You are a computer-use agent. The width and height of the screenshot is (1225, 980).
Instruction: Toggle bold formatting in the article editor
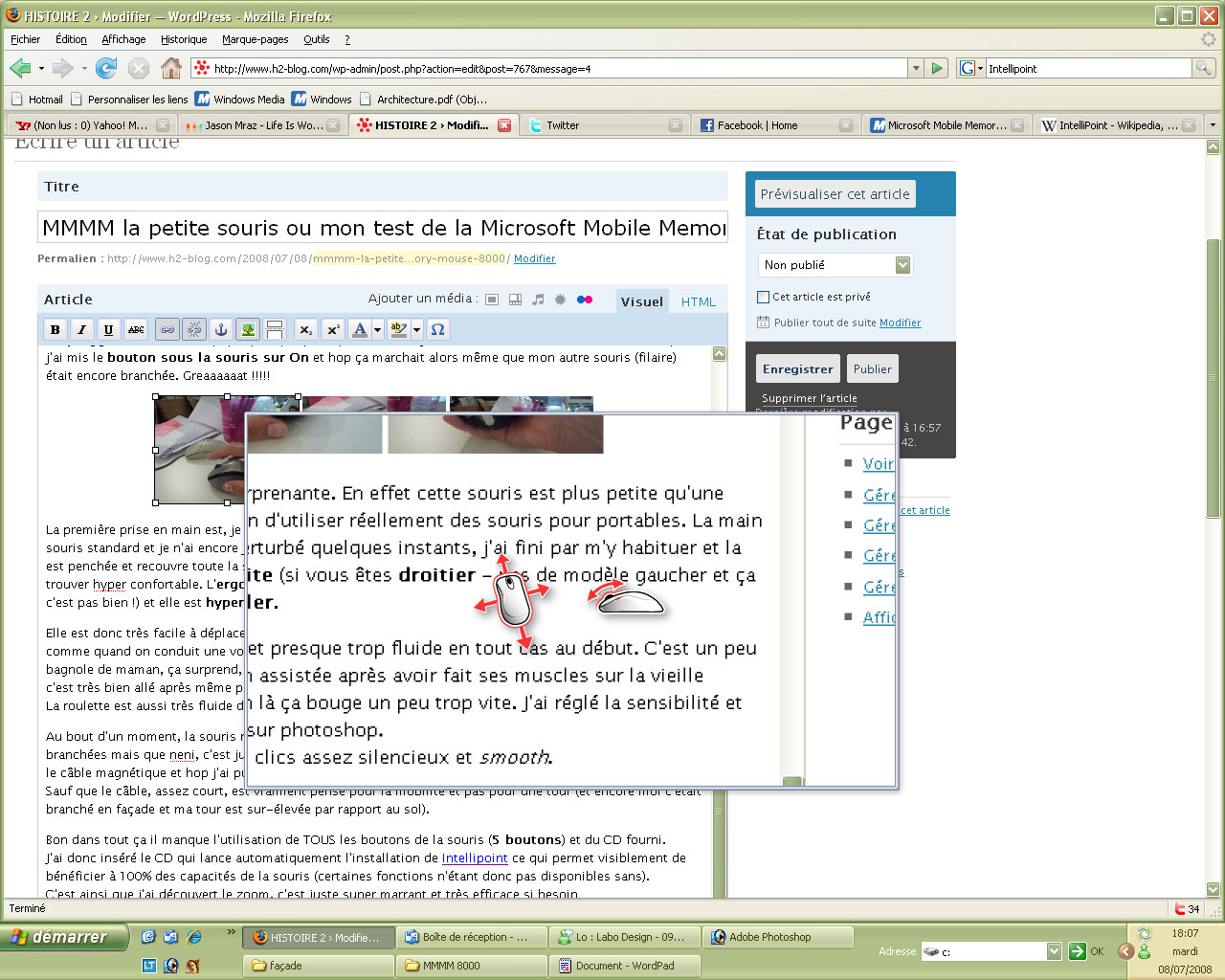[x=55, y=330]
